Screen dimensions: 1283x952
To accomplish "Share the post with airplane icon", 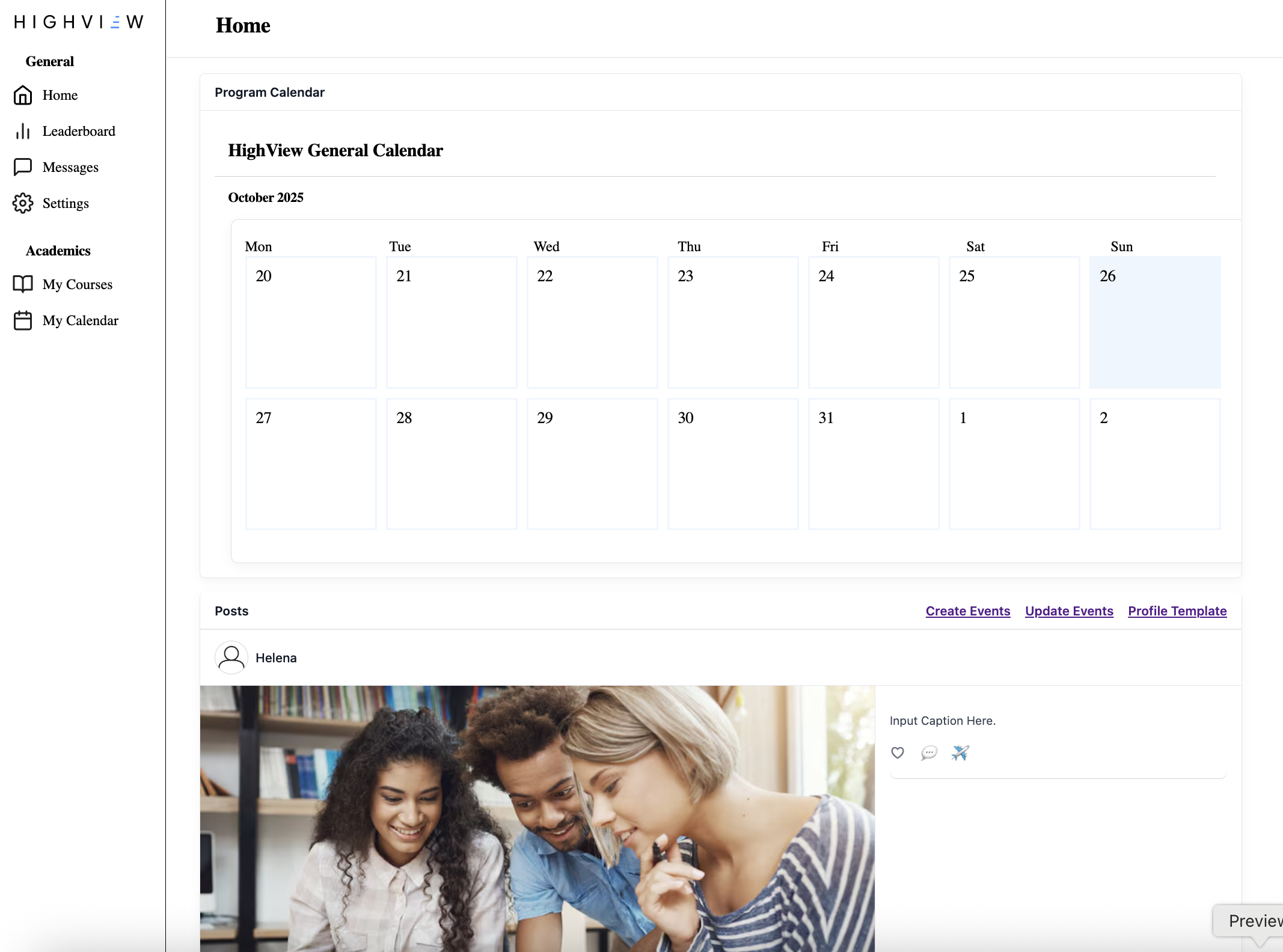I will pos(960,752).
